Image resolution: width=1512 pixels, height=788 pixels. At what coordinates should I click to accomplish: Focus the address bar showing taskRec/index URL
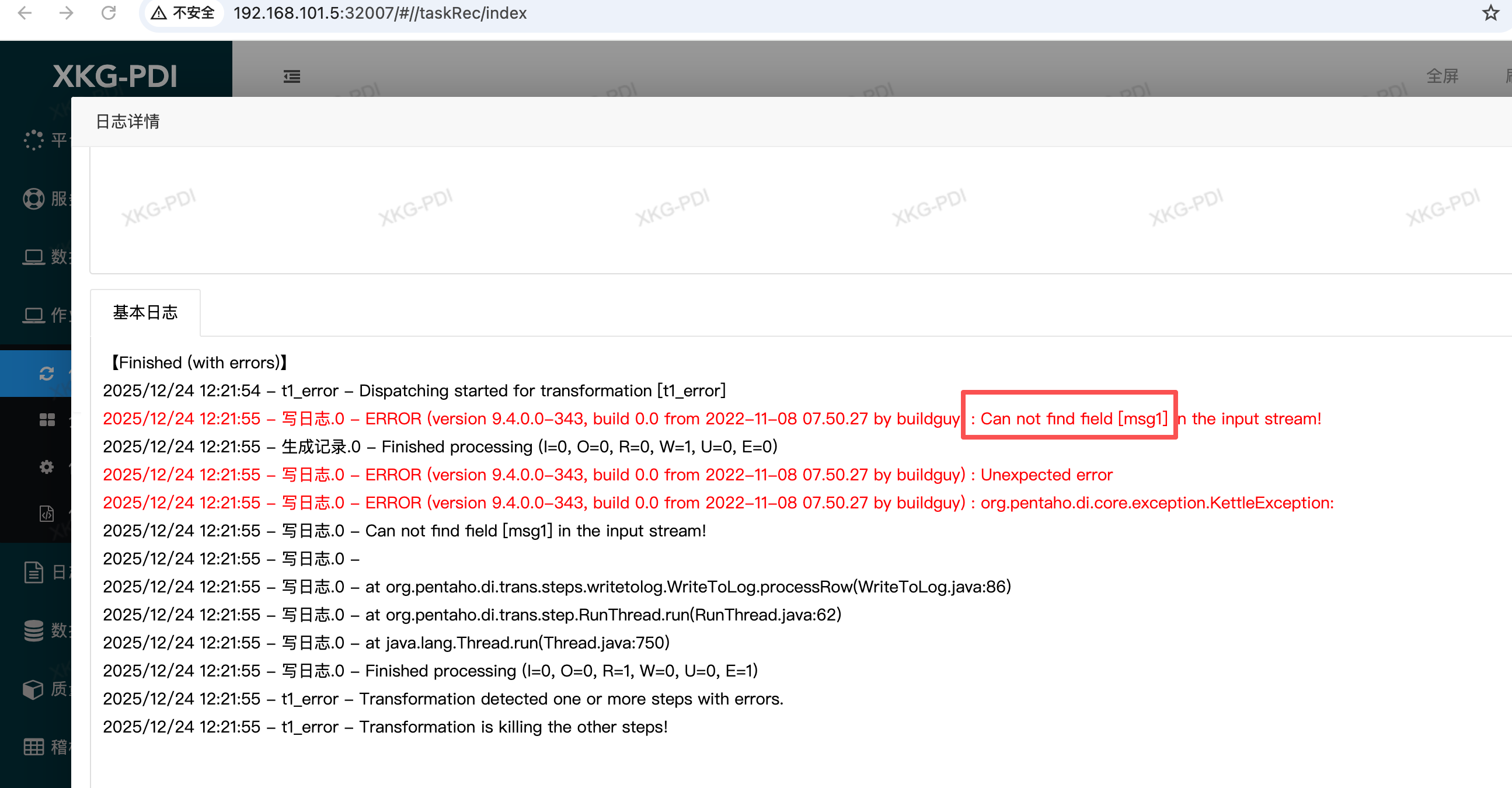381,13
